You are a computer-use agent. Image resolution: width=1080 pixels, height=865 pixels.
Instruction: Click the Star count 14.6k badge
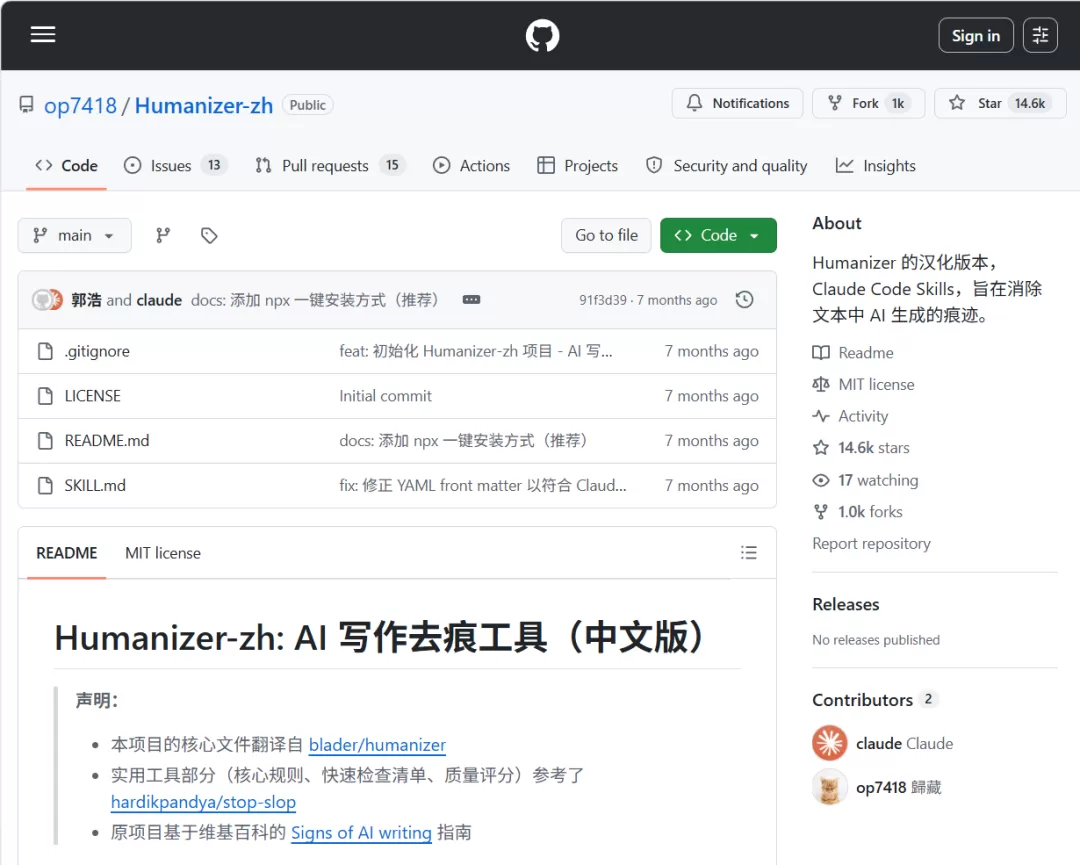pos(1030,103)
